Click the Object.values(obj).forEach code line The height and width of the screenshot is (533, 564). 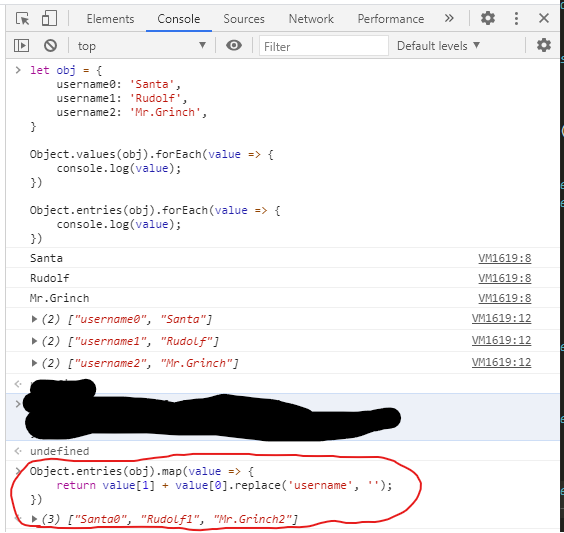coord(152,155)
